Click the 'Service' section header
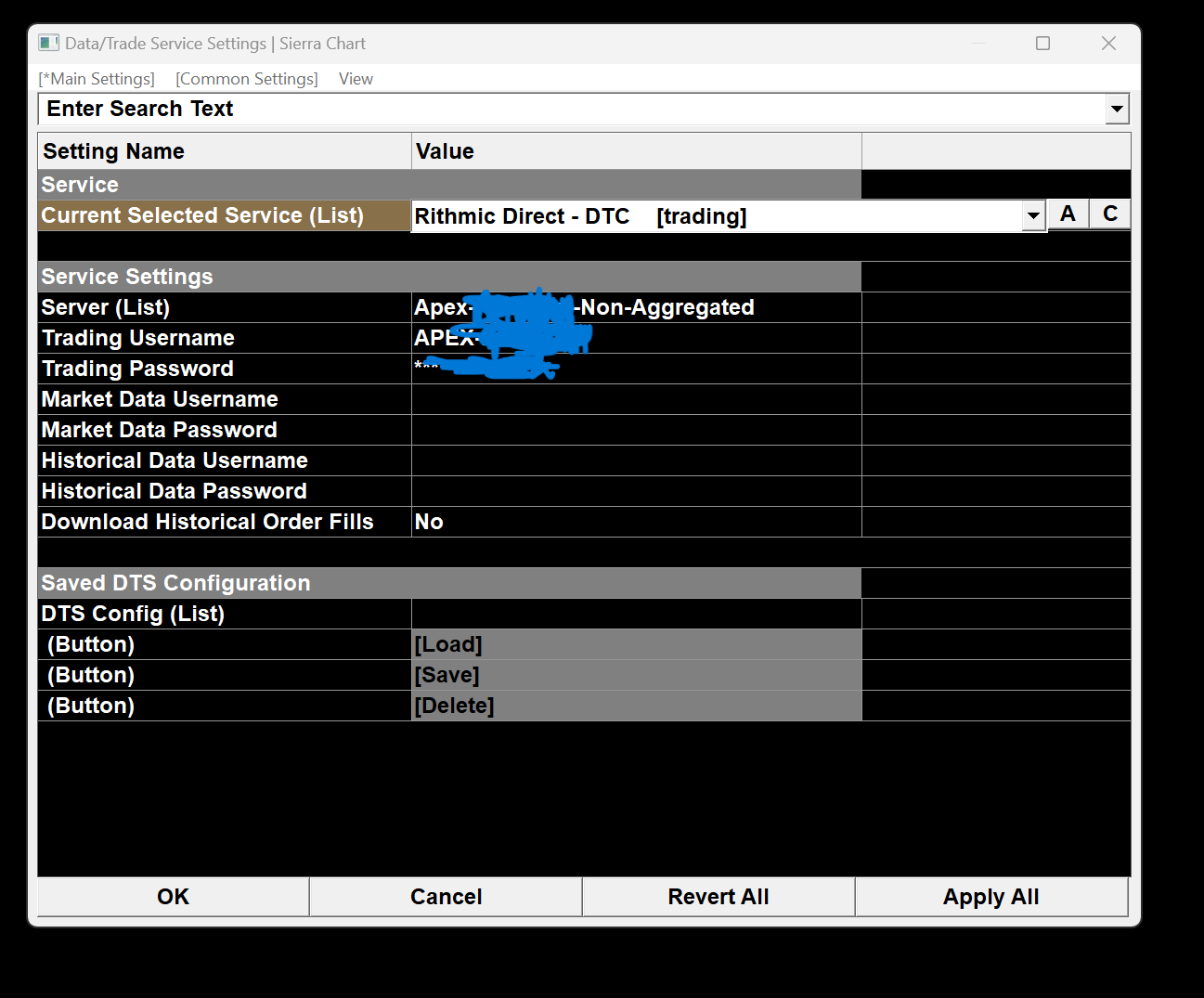This screenshot has height=998, width=1204. pyautogui.click(x=450, y=185)
